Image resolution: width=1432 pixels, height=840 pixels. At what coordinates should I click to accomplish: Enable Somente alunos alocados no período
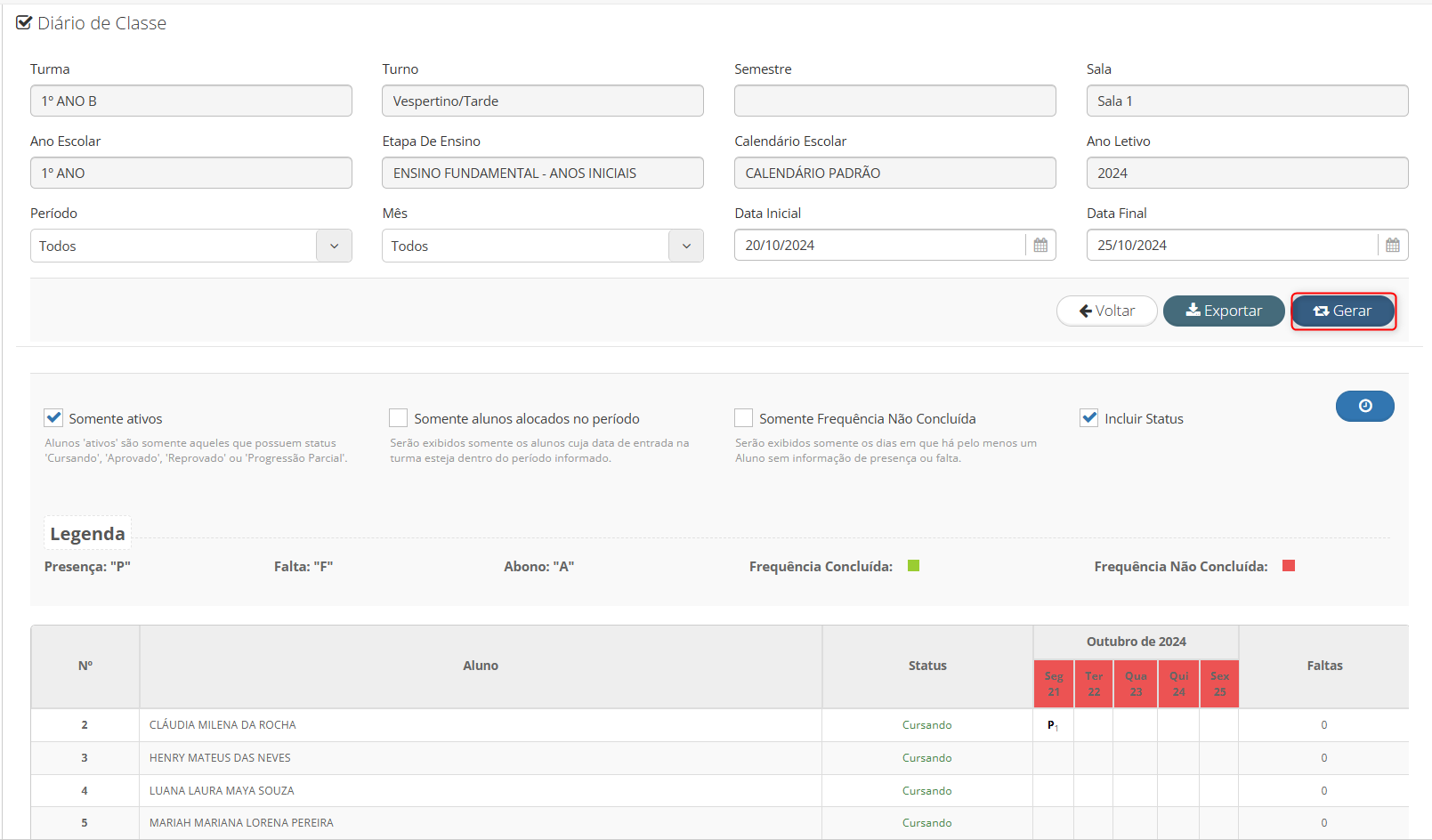399,418
